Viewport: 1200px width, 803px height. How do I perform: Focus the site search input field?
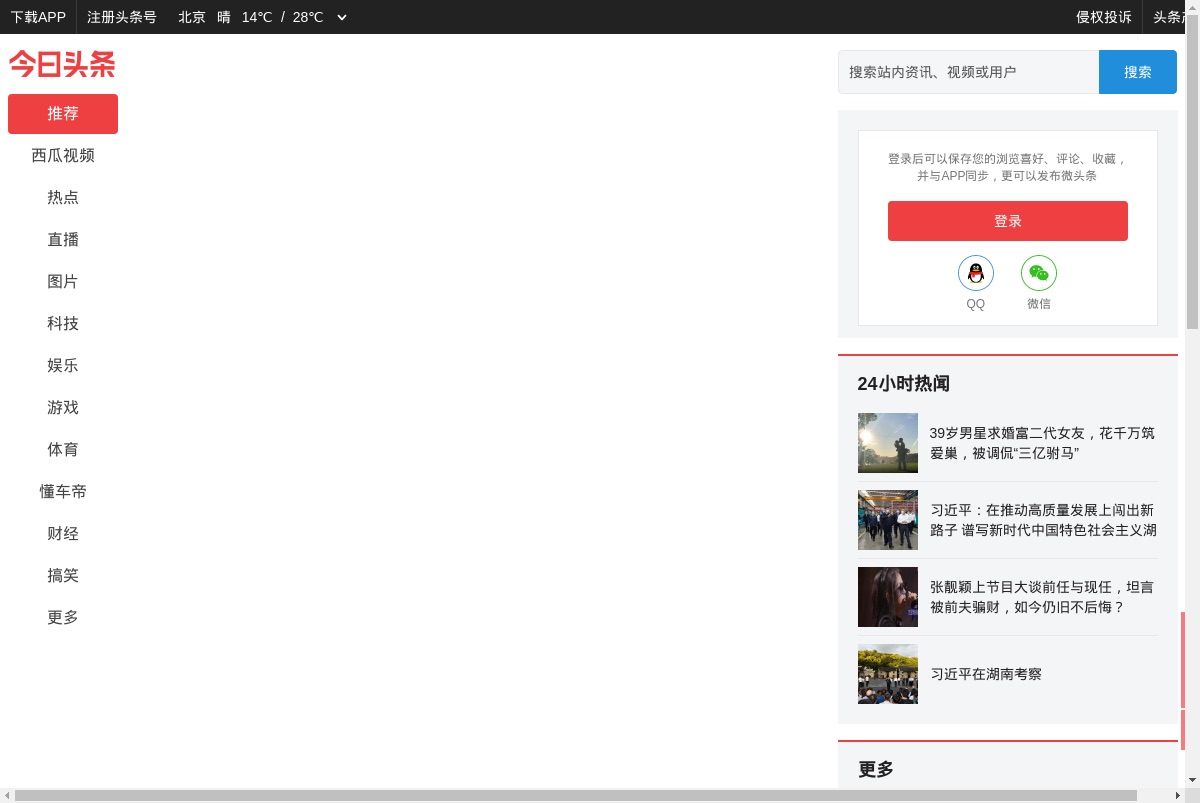[x=968, y=72]
